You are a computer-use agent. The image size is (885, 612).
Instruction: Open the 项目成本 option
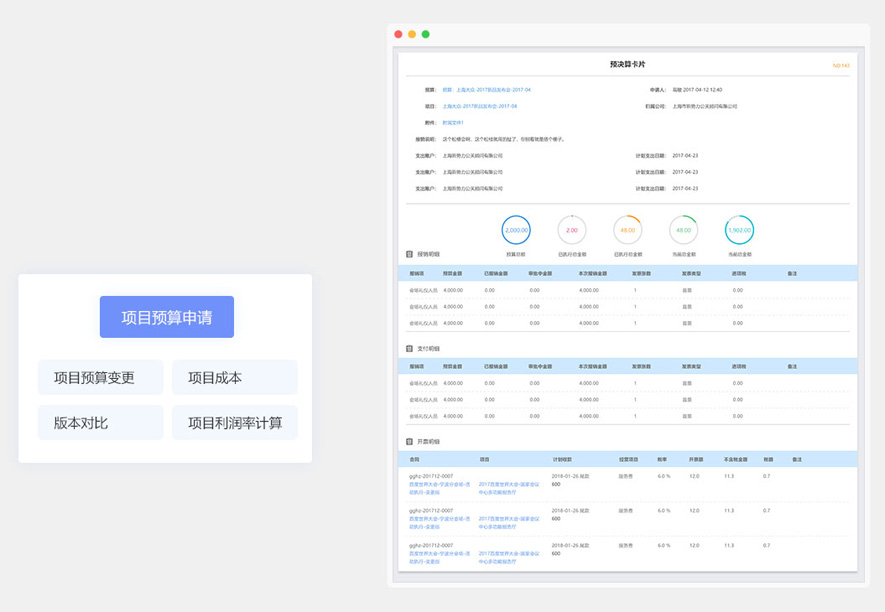pyautogui.click(x=234, y=378)
